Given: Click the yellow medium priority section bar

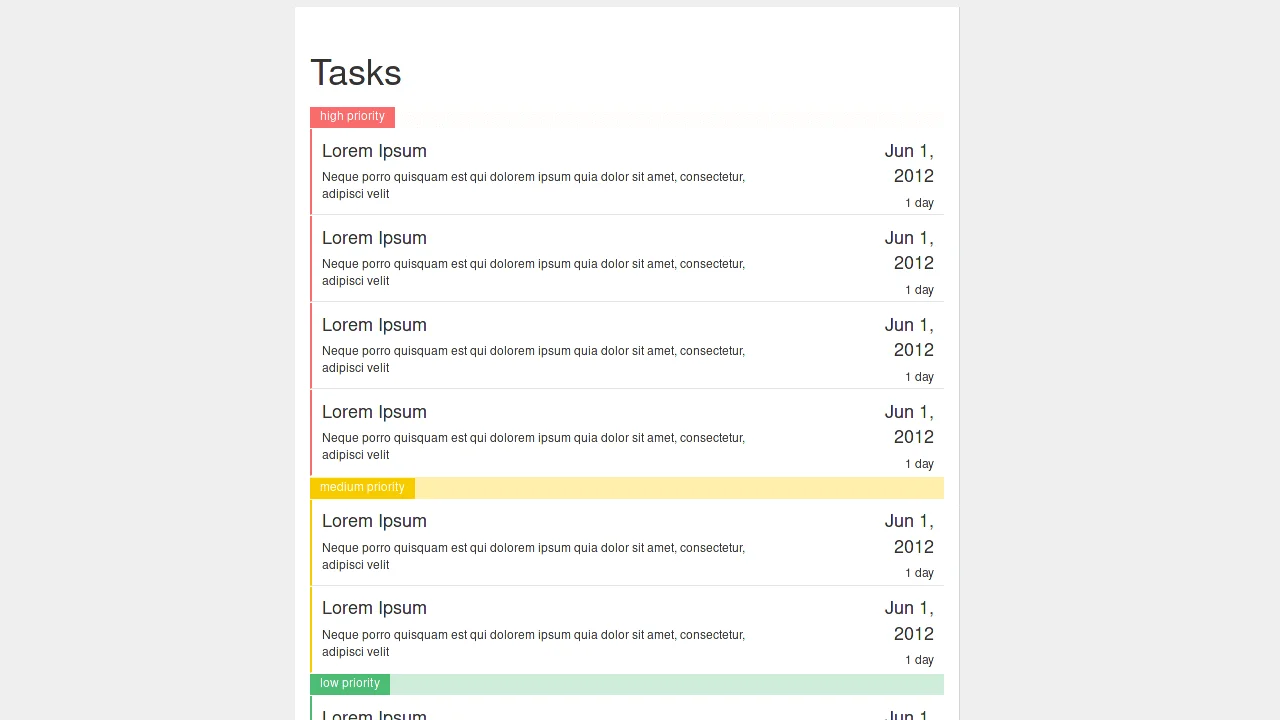Looking at the screenshot, I should [x=680, y=487].
